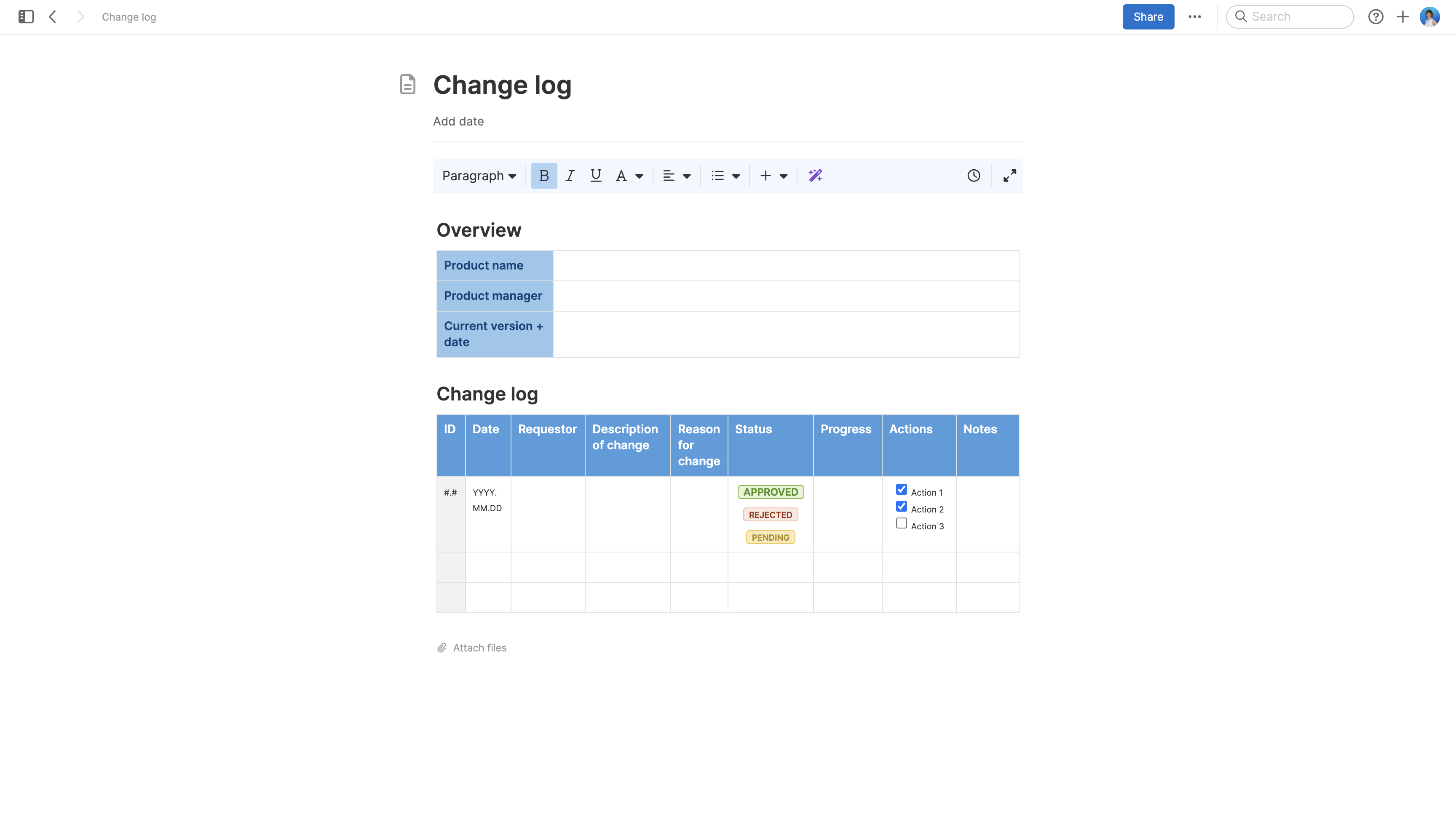Image resolution: width=1456 pixels, height=838 pixels.
Task: Check the Action 3 checkbox
Action: click(902, 523)
